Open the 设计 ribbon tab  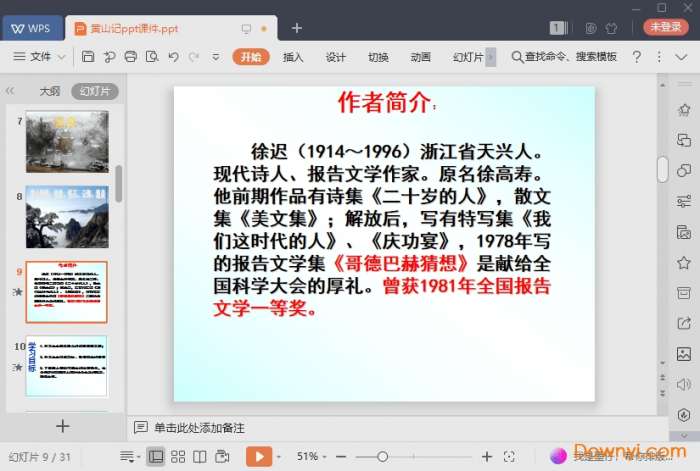335,57
